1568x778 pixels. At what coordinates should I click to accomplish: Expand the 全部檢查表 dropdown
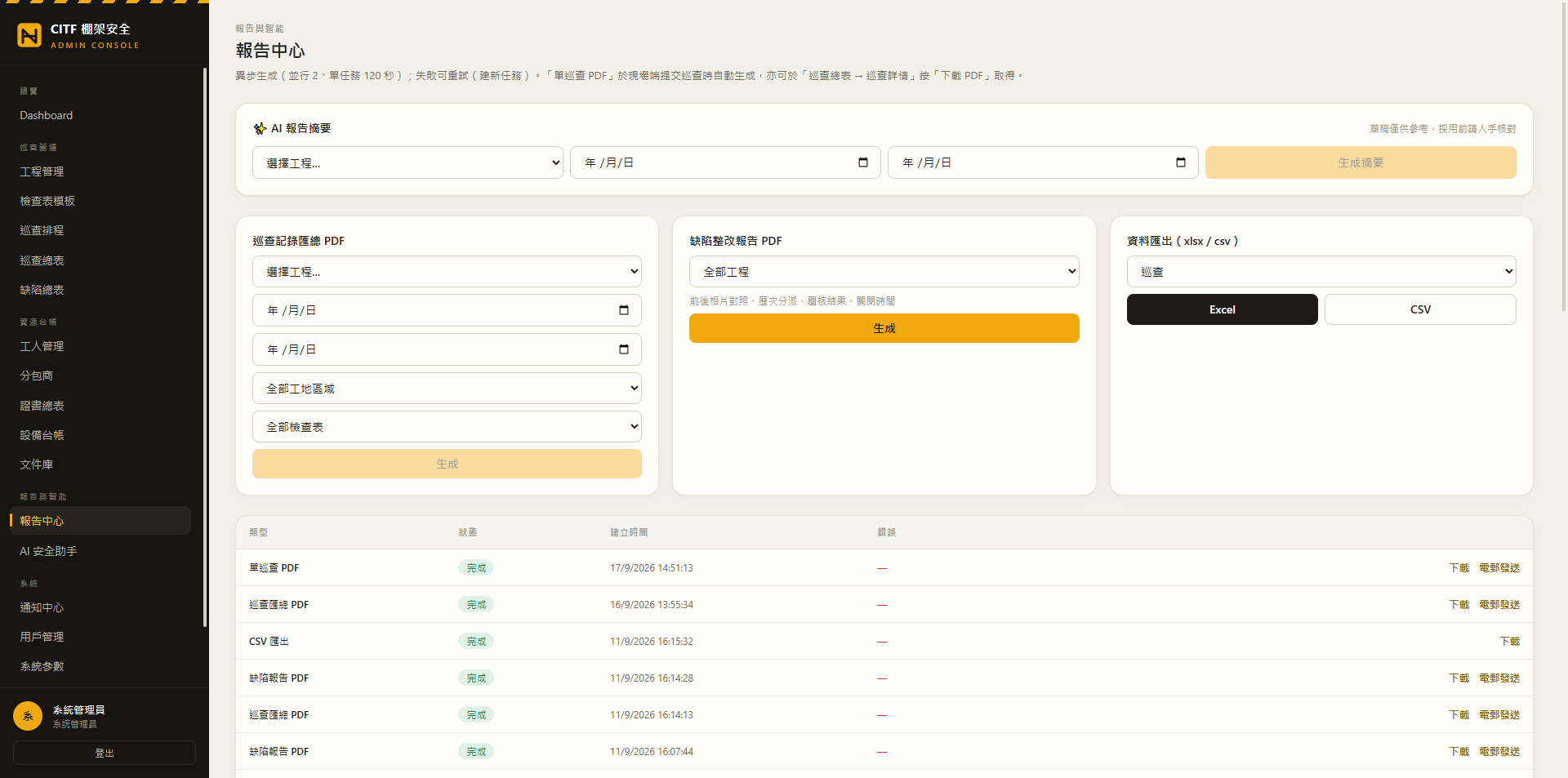point(447,427)
